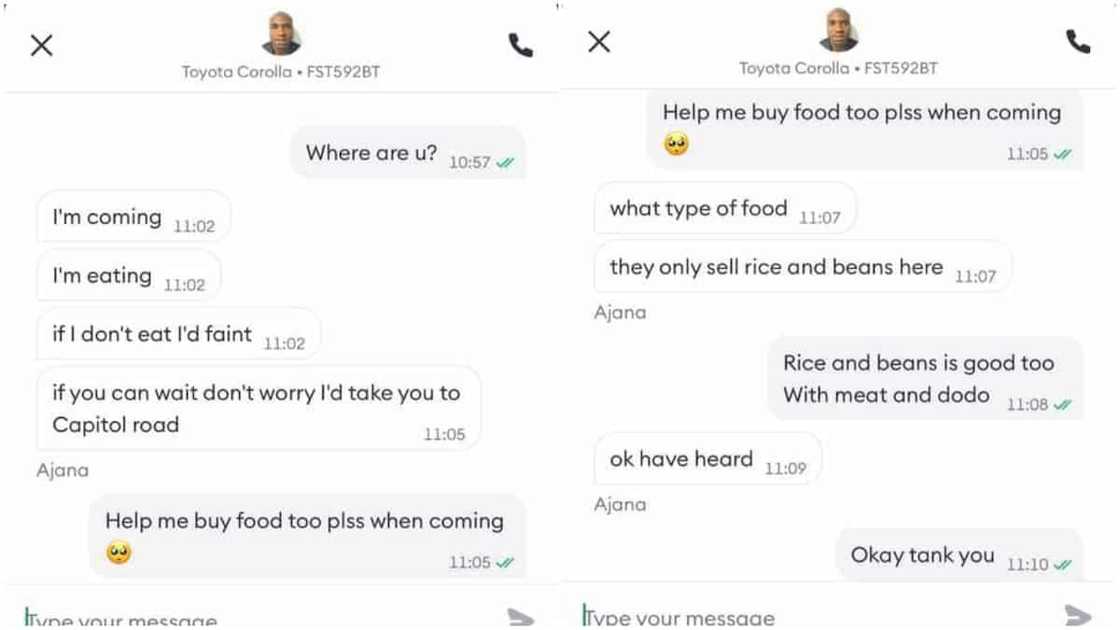Tap the send arrow in left chat

pyautogui.click(x=521, y=617)
